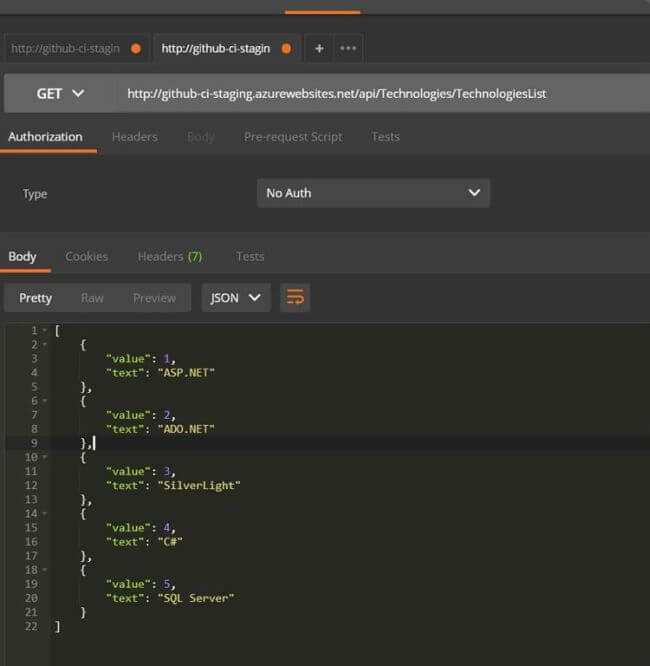Image resolution: width=650 pixels, height=666 pixels.
Task: Click unsaved orange dot on active request tab
Action: [x=286, y=49]
